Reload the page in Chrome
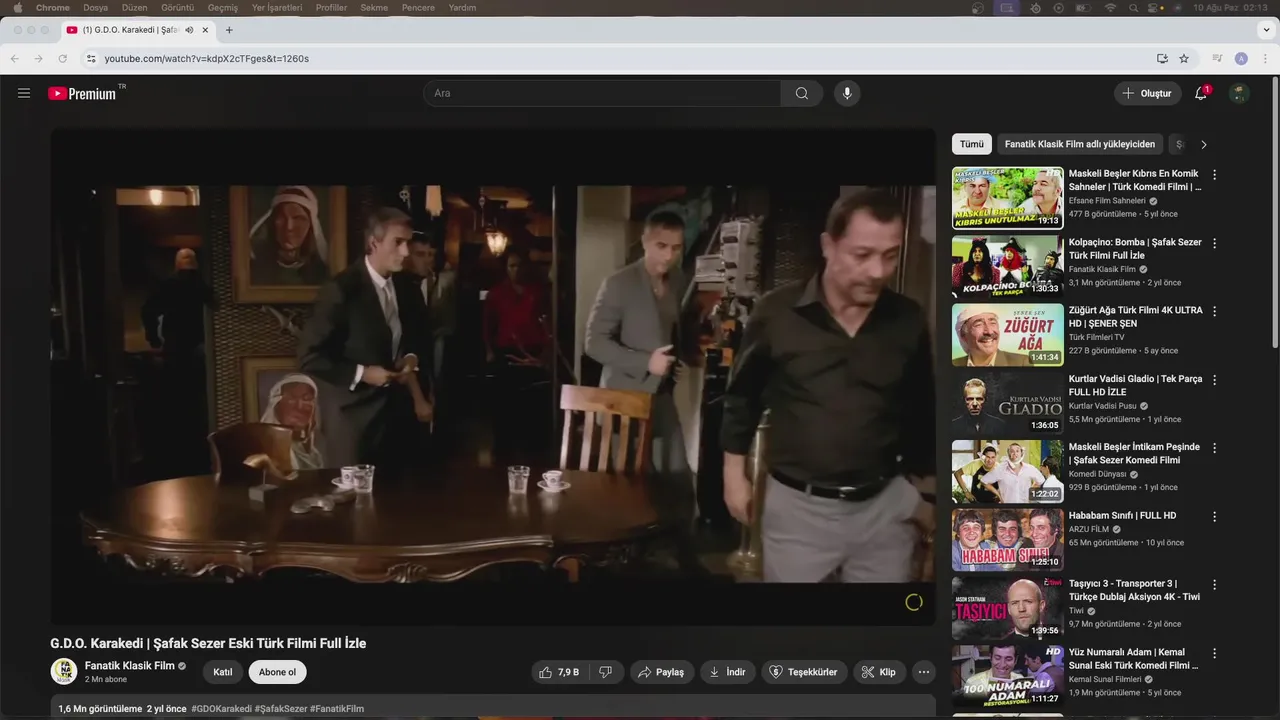The width and height of the screenshot is (1280, 720). (x=62, y=59)
